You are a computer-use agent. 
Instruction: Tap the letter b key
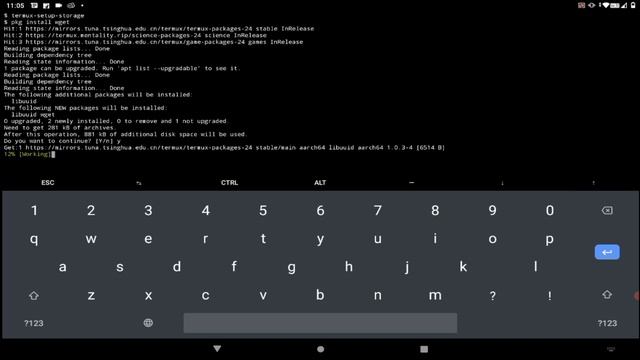click(320, 295)
